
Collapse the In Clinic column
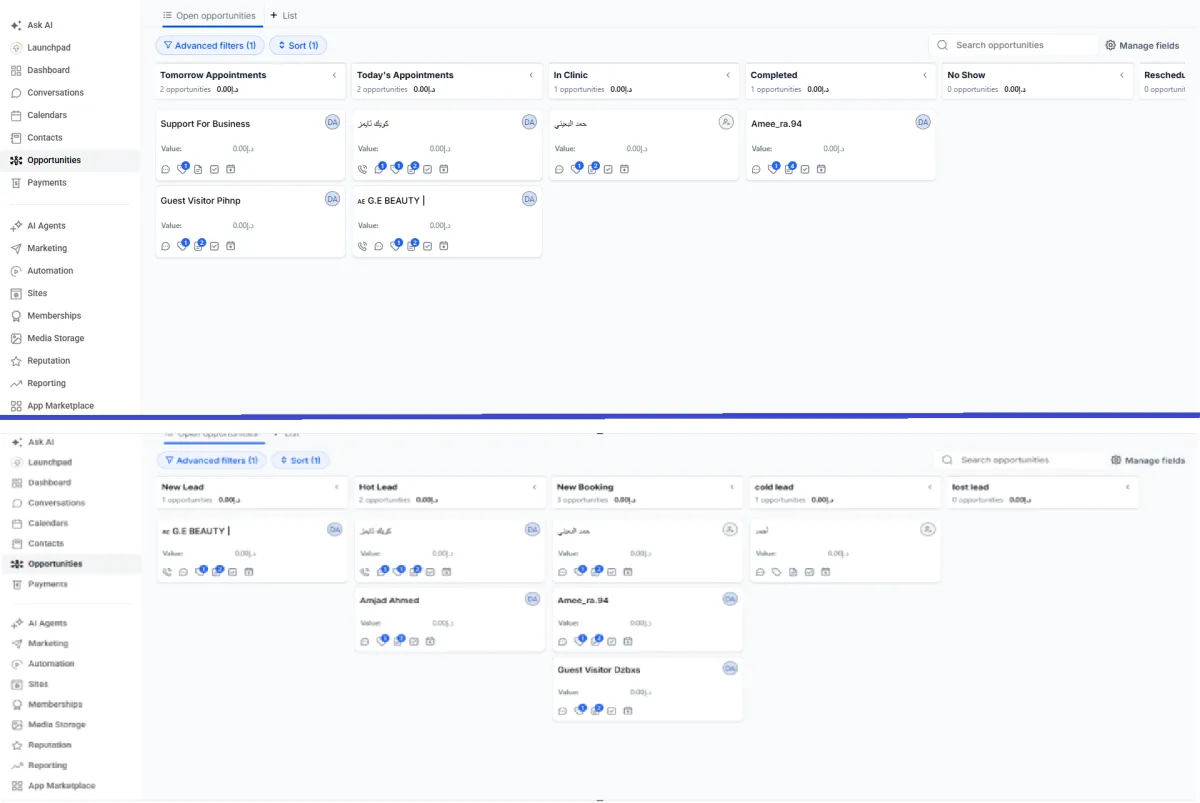728,75
